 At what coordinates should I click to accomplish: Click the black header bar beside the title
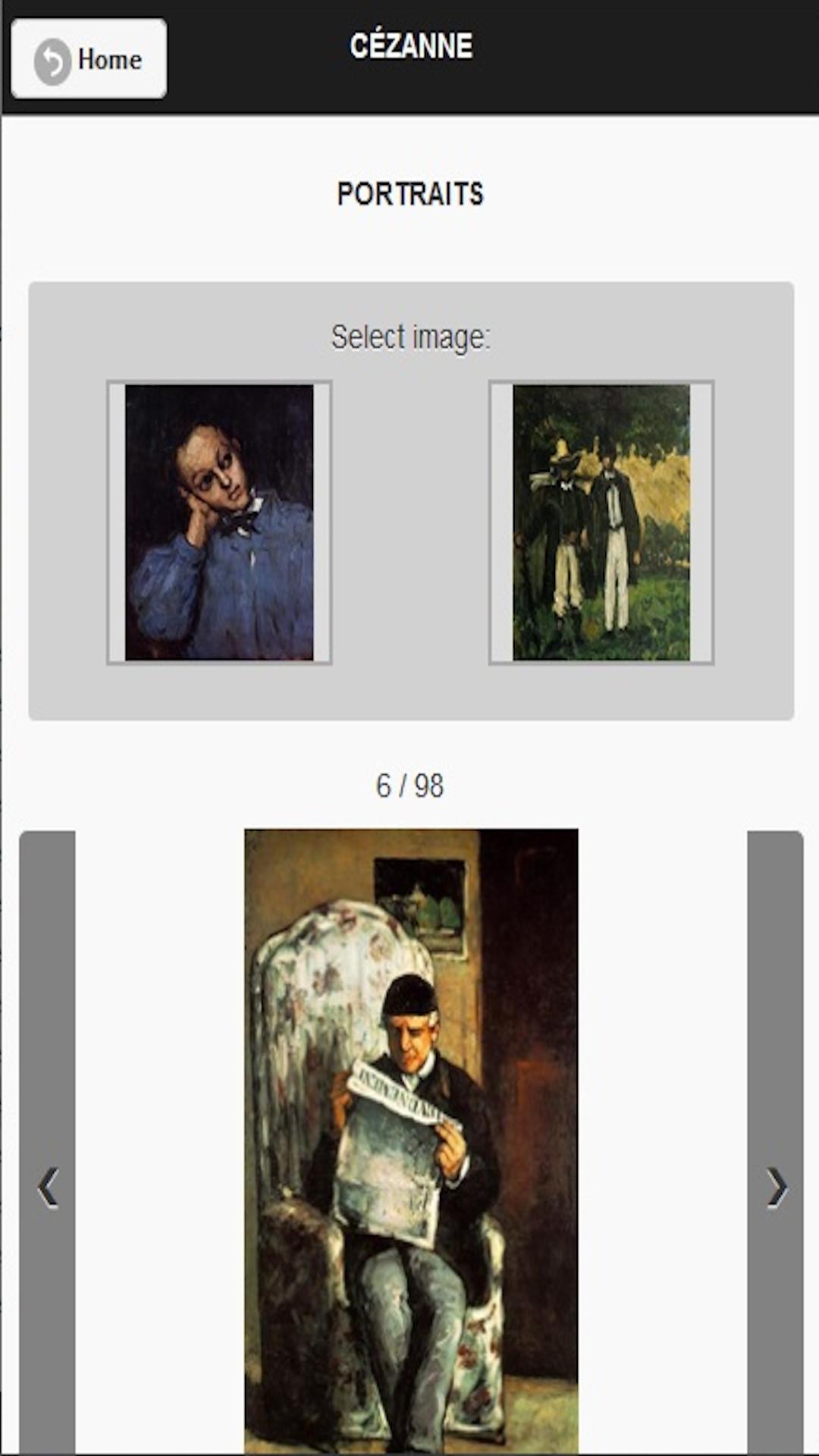(x=645, y=57)
